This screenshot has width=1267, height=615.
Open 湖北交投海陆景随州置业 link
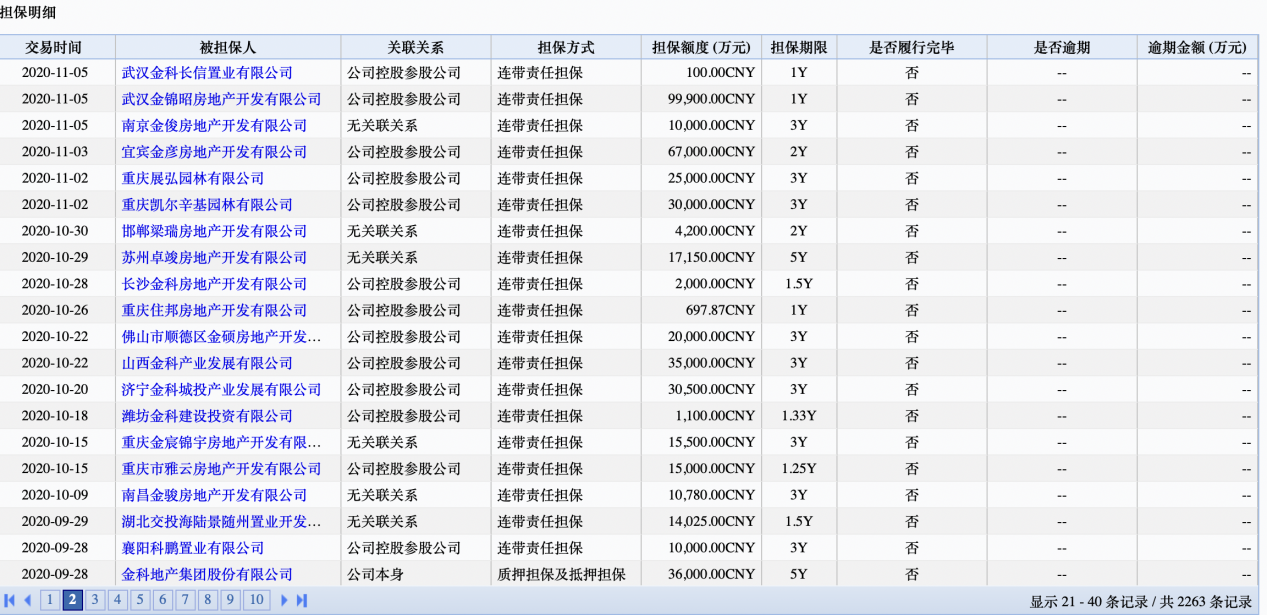coord(221,521)
